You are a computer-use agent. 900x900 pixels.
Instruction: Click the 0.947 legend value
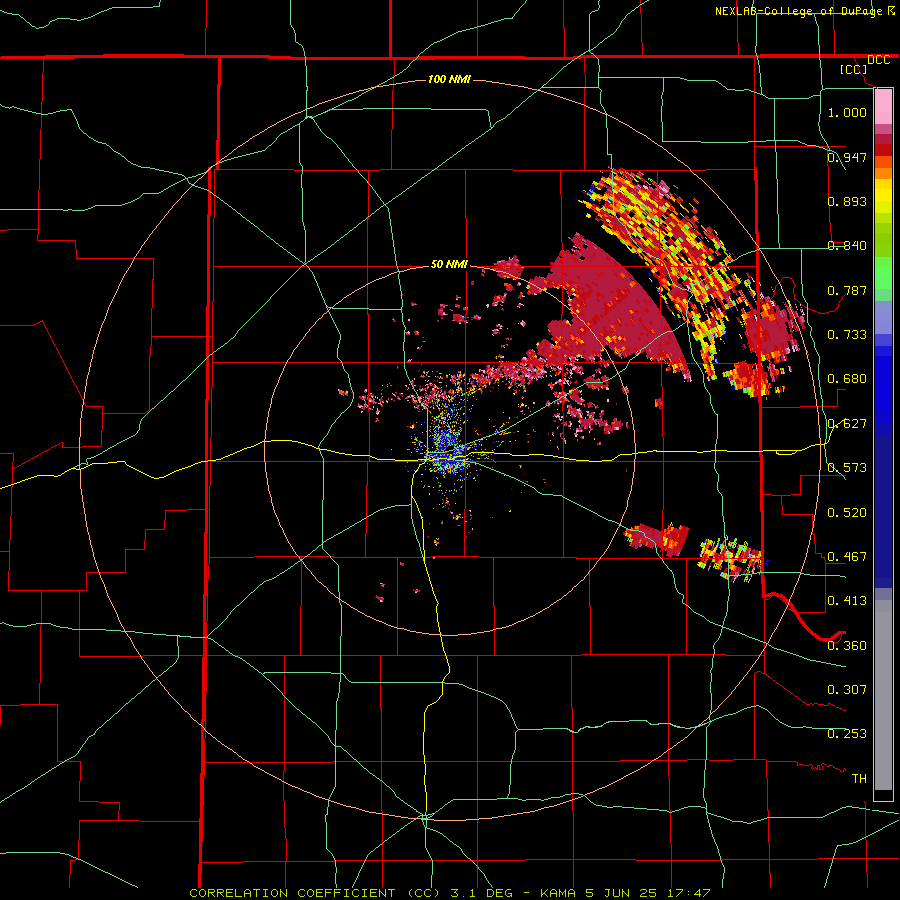pyautogui.click(x=847, y=157)
